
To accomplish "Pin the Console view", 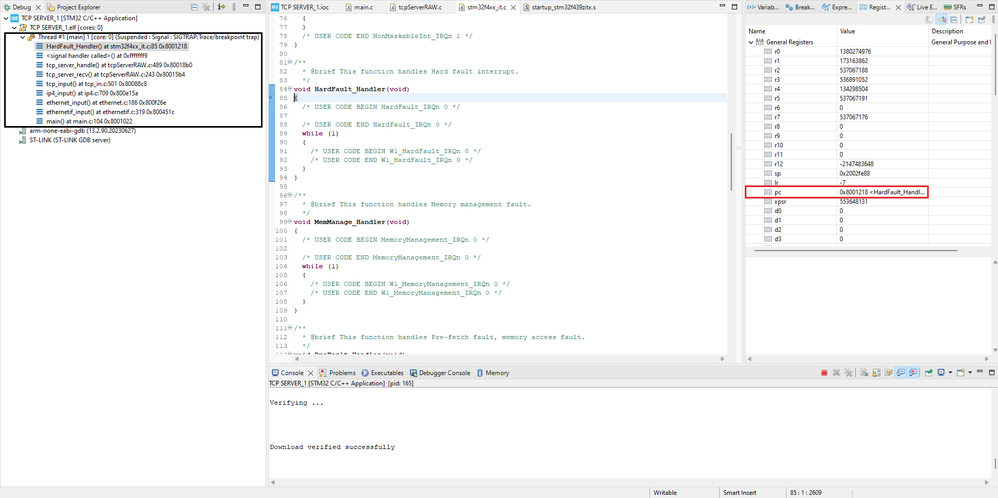I will click(929, 373).
